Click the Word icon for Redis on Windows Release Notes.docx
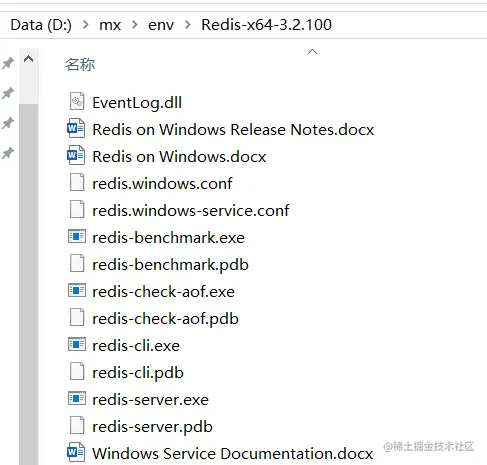487x465 pixels. tap(76, 128)
